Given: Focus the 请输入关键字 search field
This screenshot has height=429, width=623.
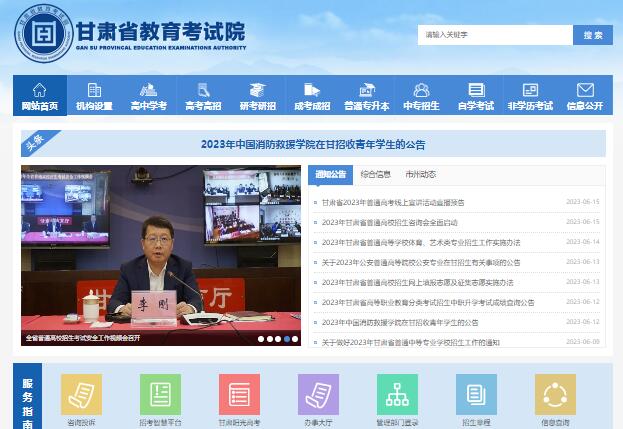Looking at the screenshot, I should click(x=495, y=35).
